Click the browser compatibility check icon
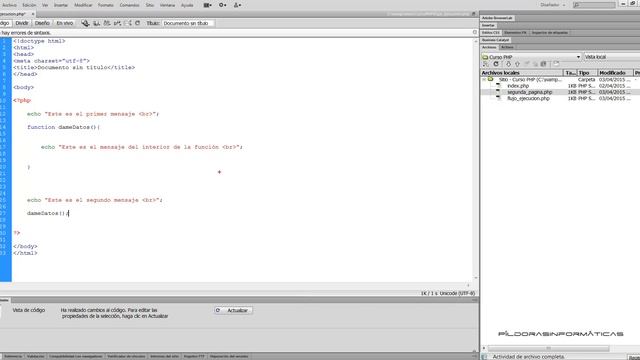 click(x=118, y=23)
